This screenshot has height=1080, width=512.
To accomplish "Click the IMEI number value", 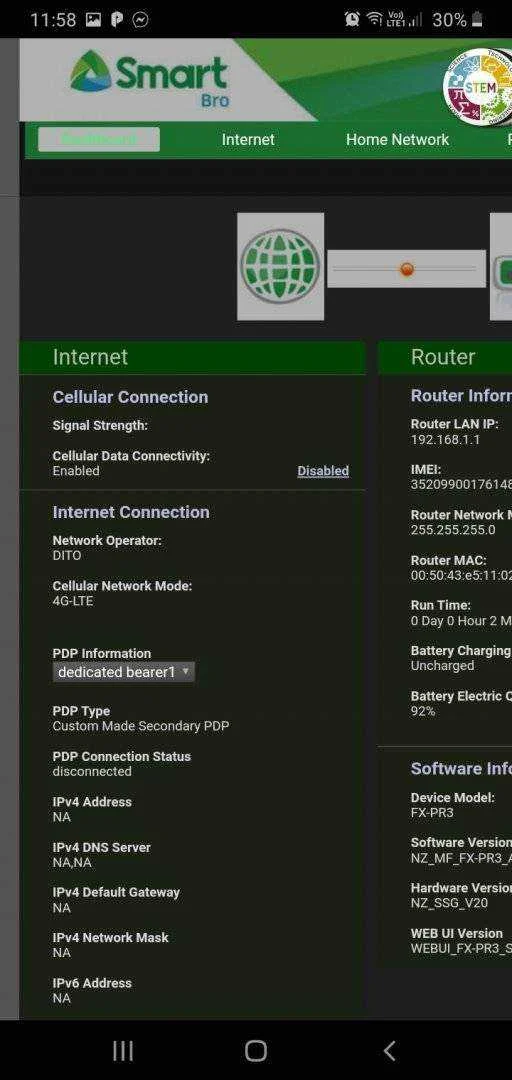I will coord(461,485).
